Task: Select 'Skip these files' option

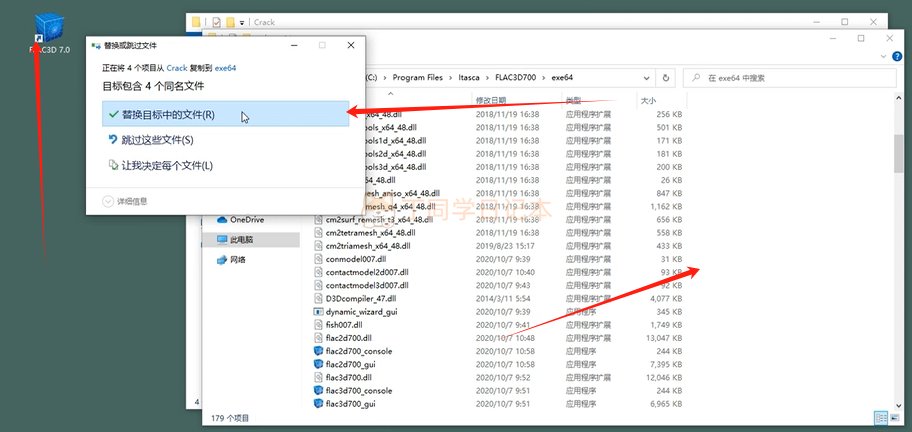Action: pos(157,140)
